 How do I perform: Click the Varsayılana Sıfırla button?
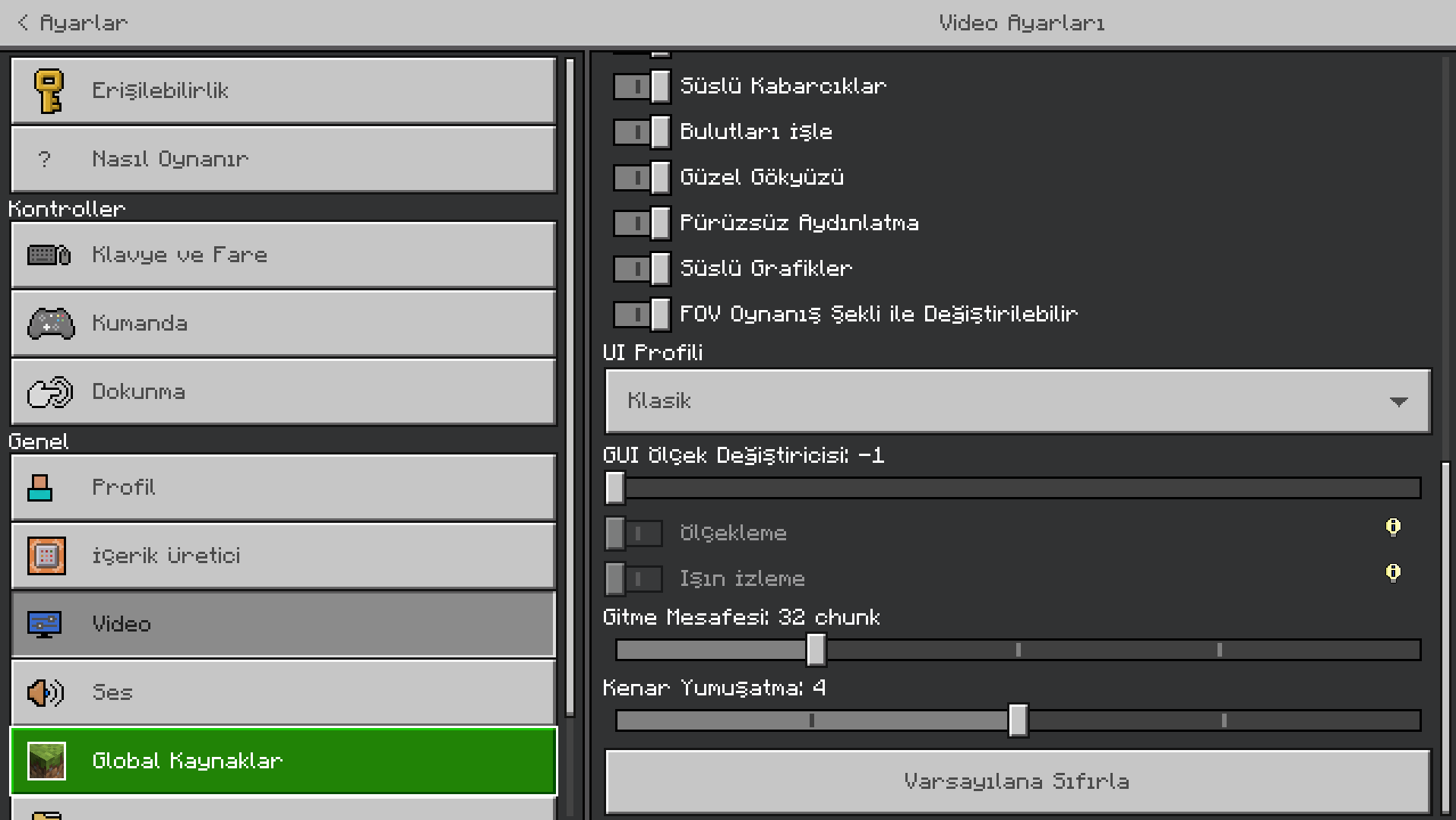[x=1019, y=782]
